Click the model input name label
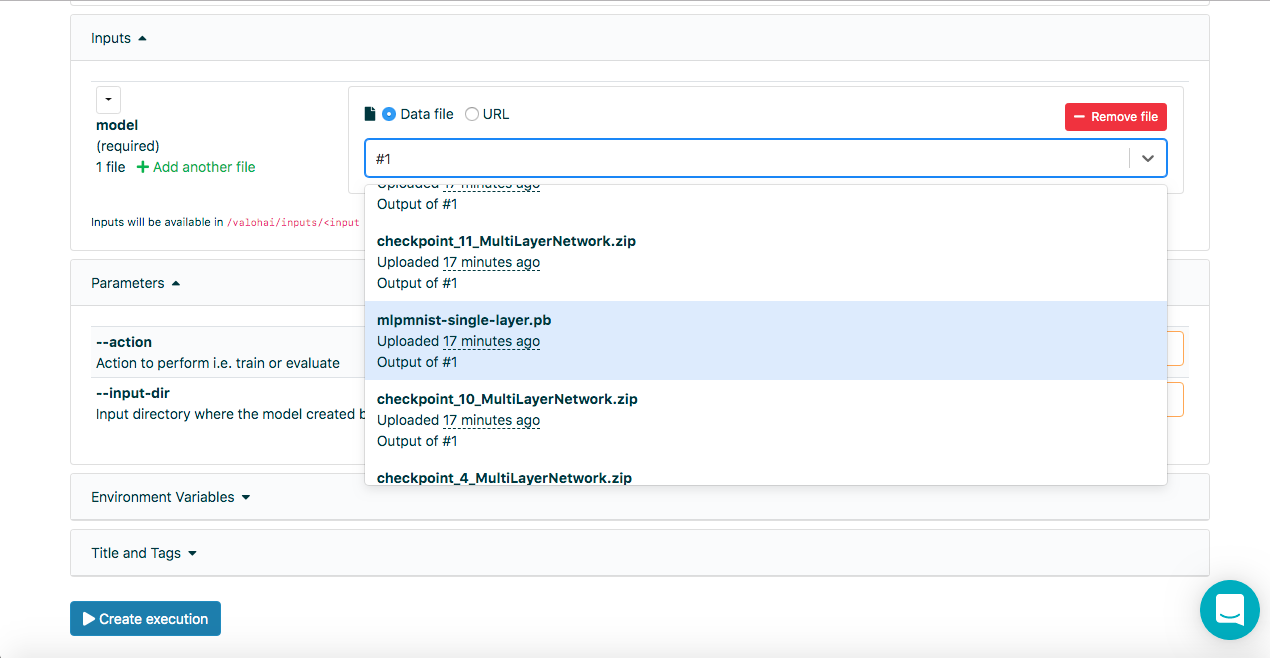This screenshot has height=658, width=1270. [117, 125]
